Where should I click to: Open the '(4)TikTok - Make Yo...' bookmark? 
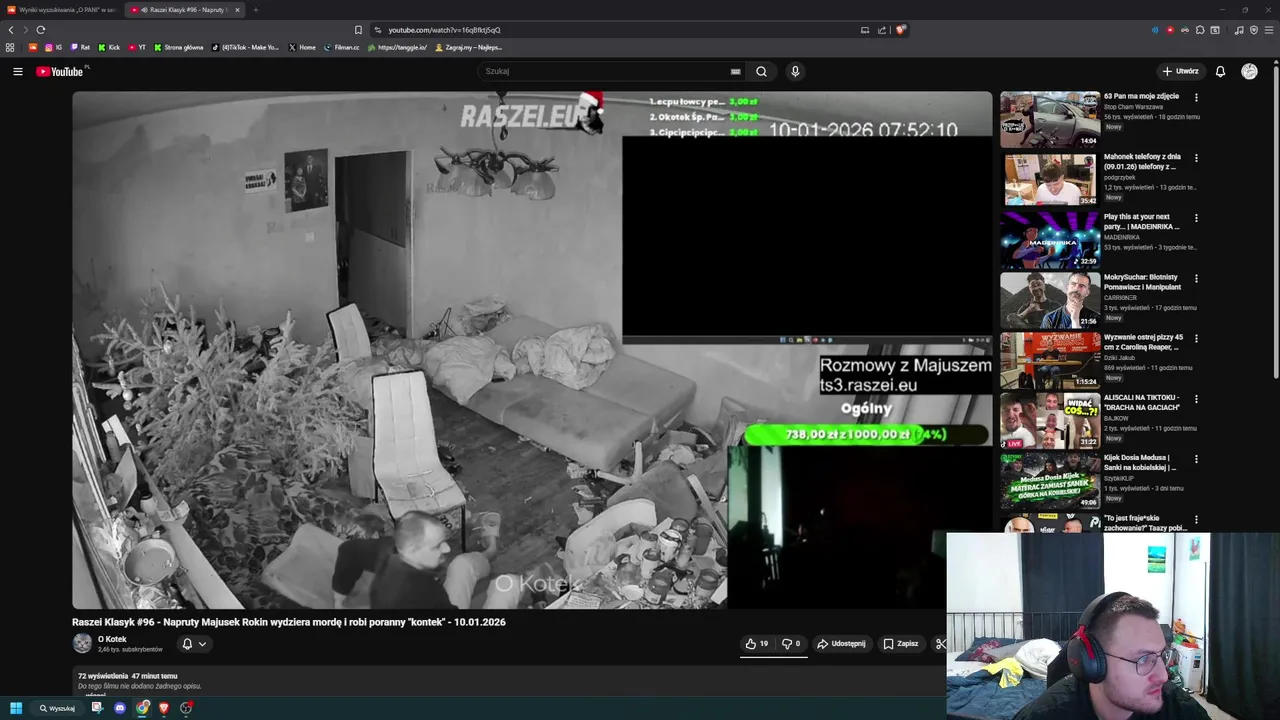(x=246, y=47)
